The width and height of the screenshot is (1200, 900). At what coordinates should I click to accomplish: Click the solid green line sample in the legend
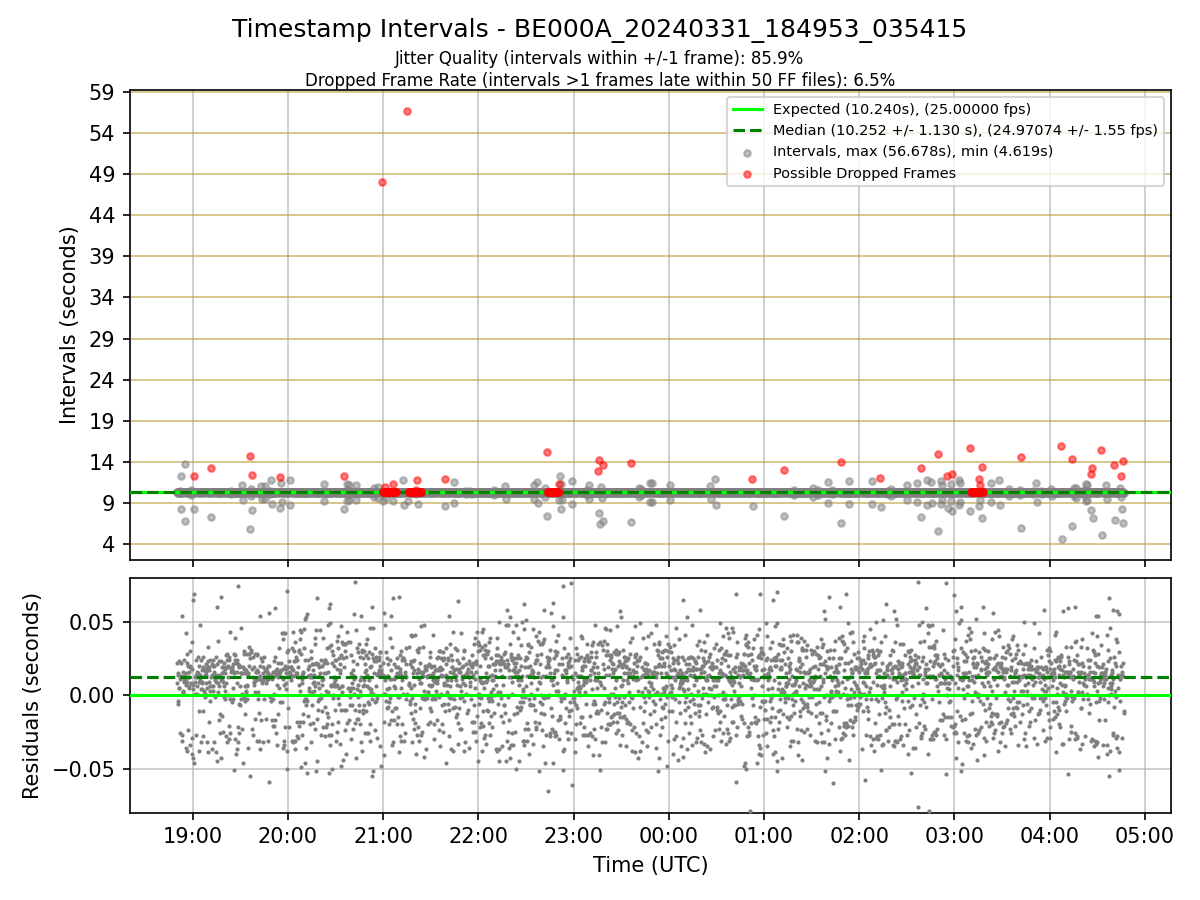748,109
